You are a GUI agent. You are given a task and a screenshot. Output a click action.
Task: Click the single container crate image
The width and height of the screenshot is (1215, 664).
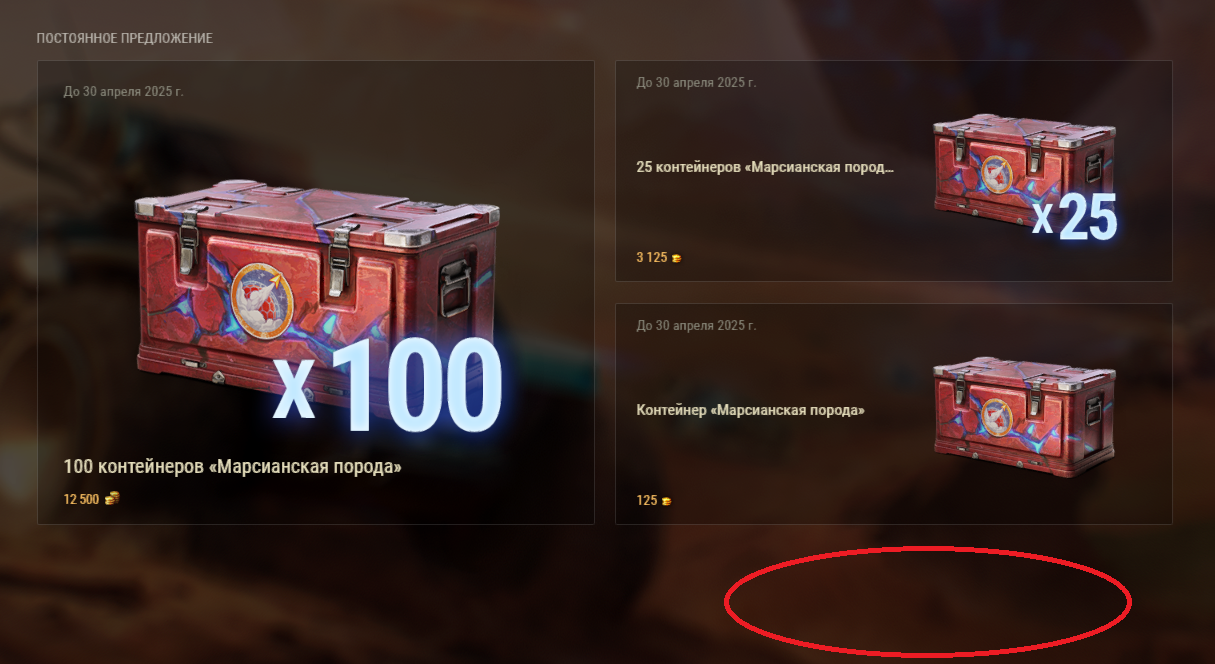1024,408
